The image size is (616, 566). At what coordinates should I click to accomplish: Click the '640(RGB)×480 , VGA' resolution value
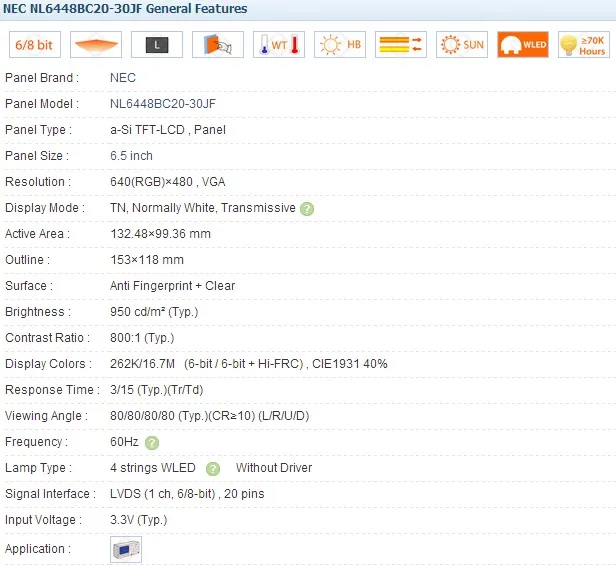tap(168, 182)
